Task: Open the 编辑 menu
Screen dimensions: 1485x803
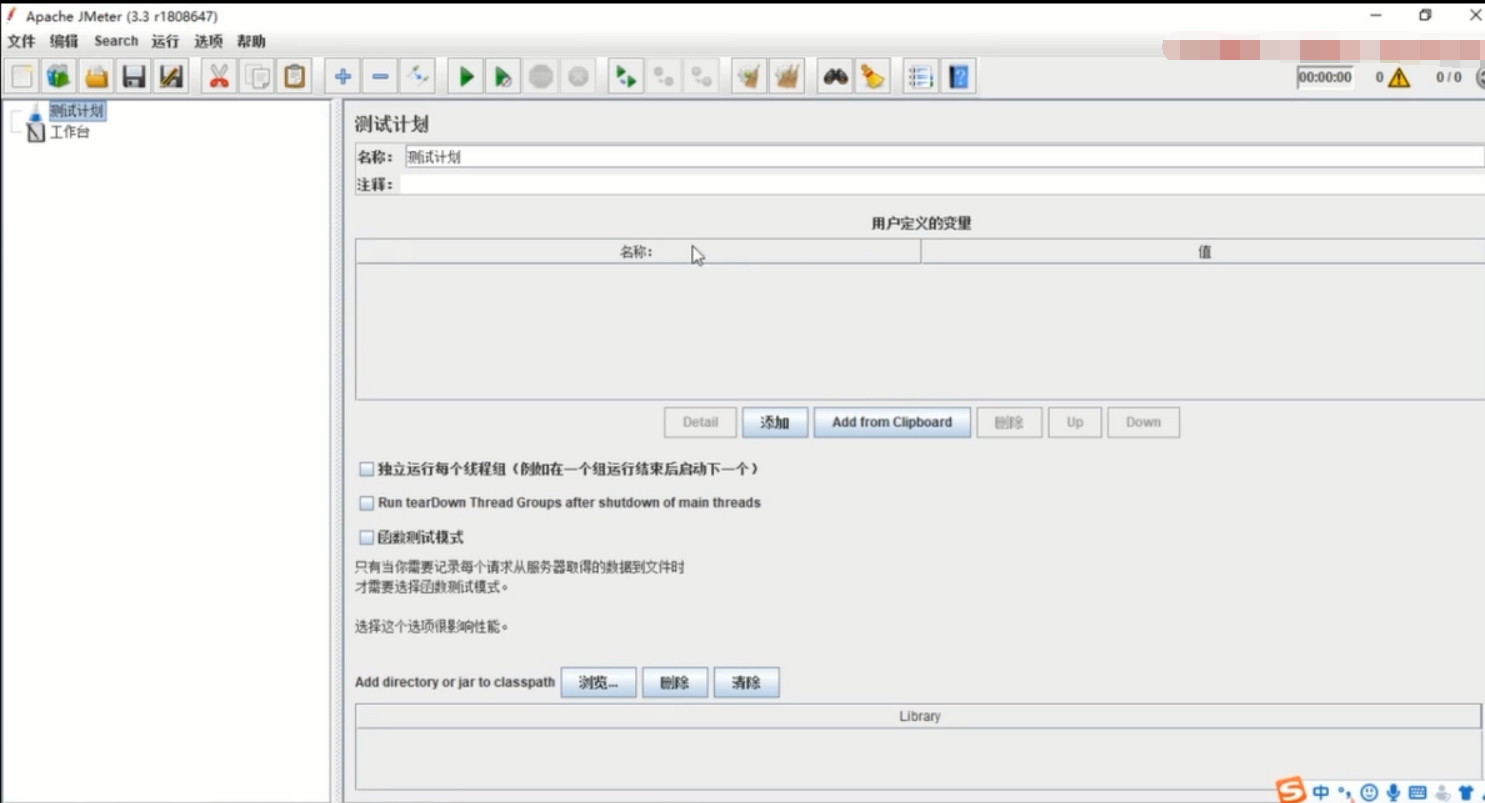Action: (64, 41)
